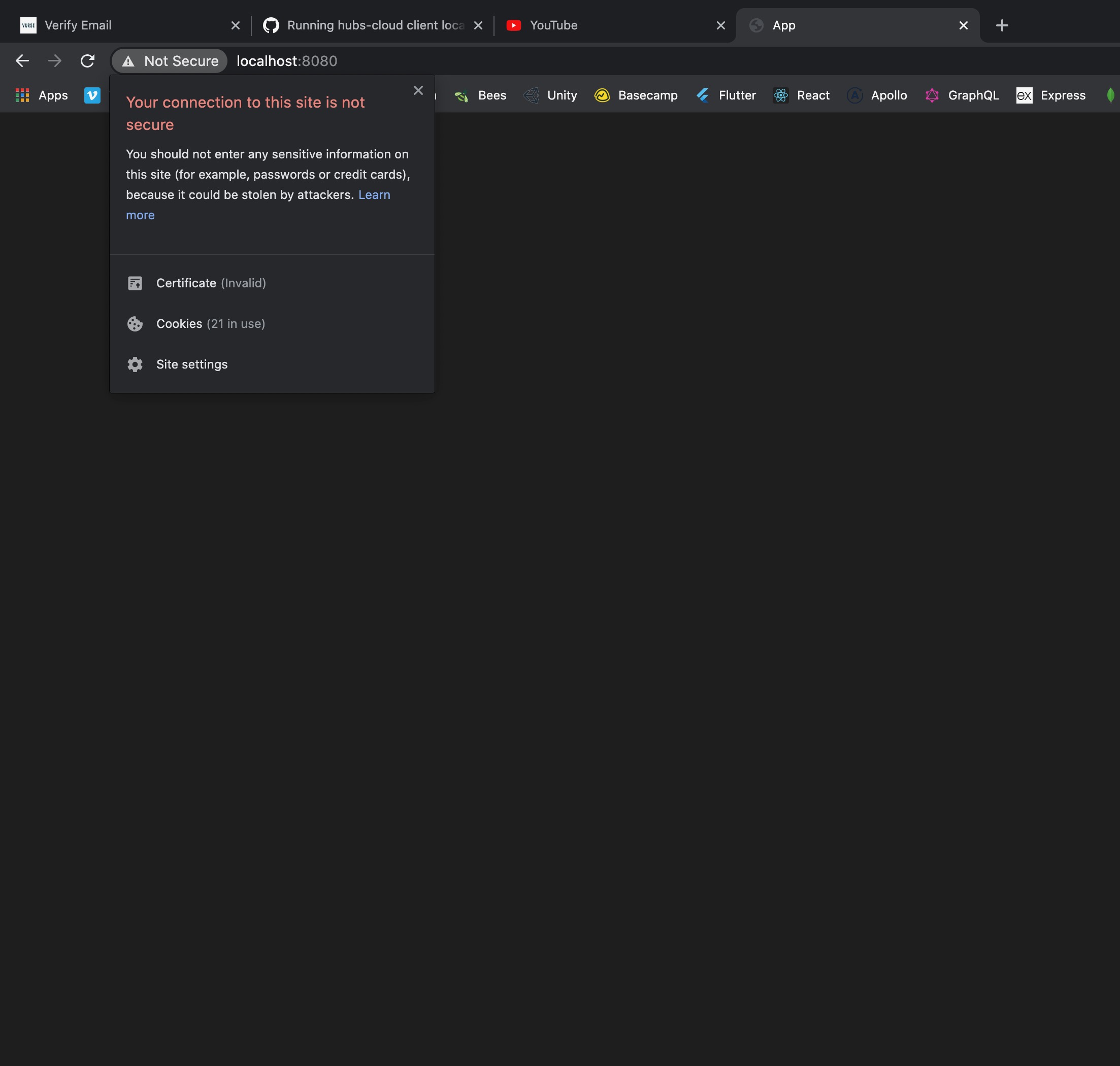
Task: Click the green leaf bookmark icon
Action: pos(1110,95)
